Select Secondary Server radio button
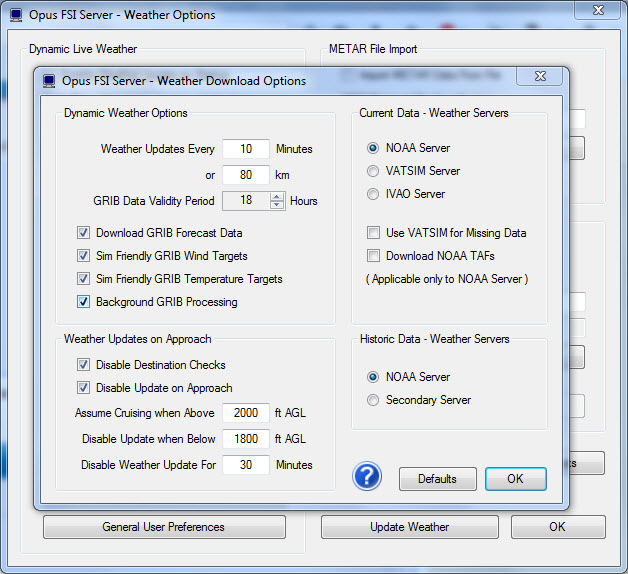Screen dimensions: 628x574 373,400
